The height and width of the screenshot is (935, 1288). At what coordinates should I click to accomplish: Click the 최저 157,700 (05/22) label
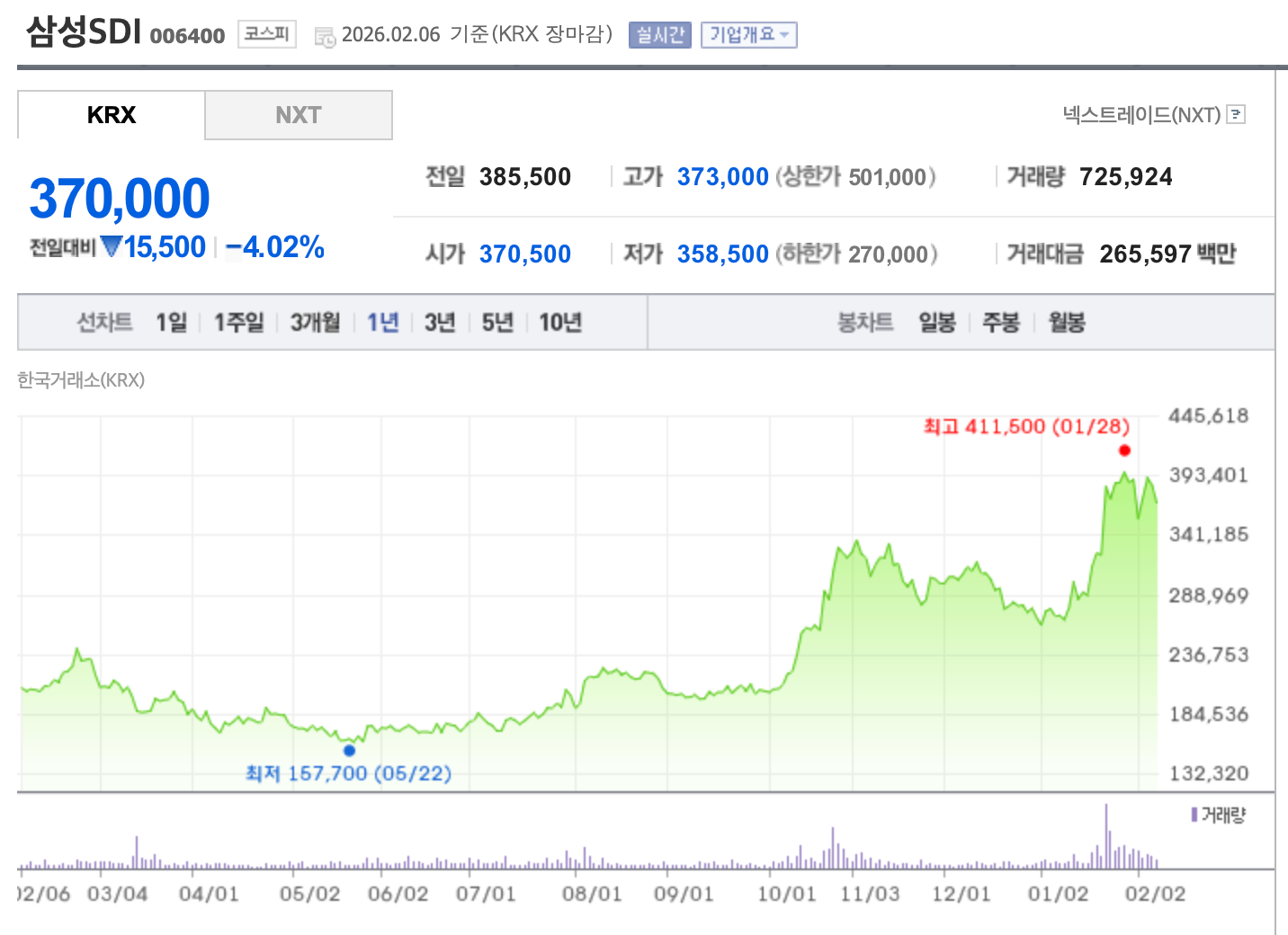[349, 773]
